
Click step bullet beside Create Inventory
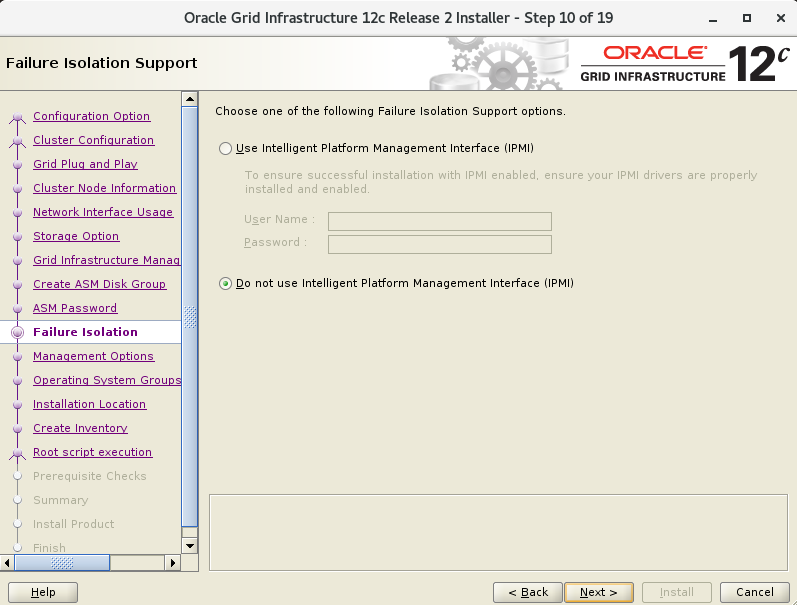click(17, 429)
